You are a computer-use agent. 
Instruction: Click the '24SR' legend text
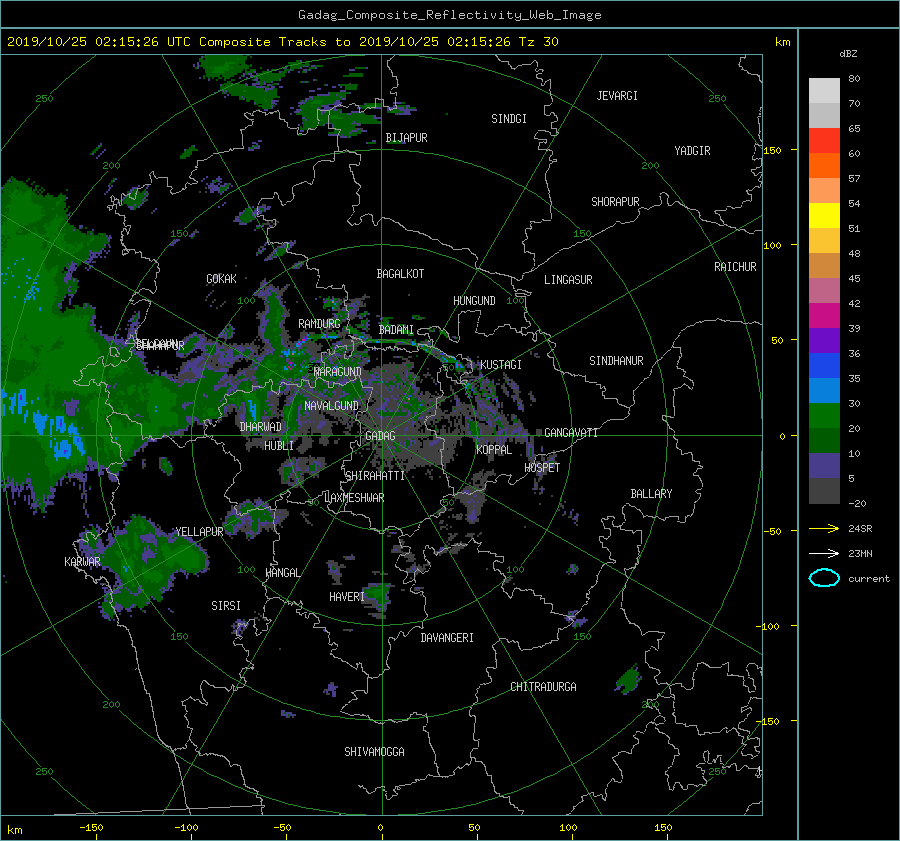pyautogui.click(x=860, y=529)
